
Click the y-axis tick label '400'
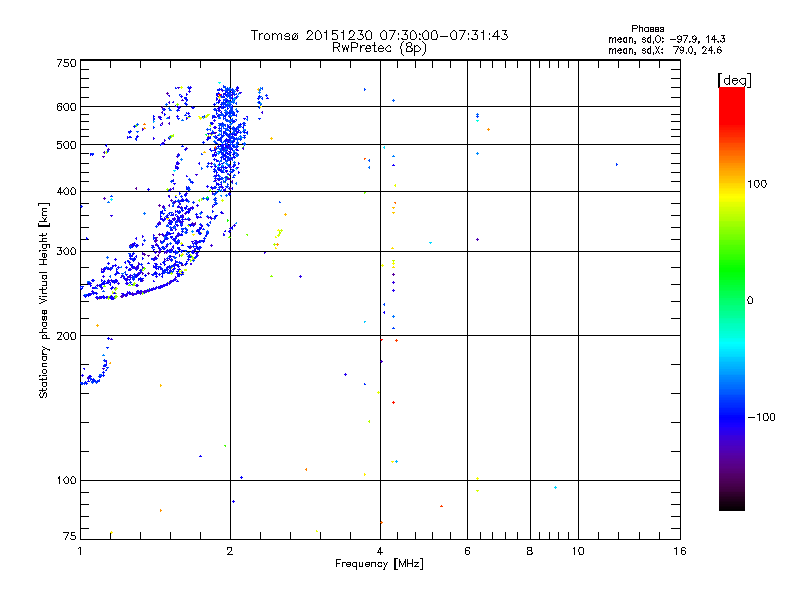pos(66,191)
